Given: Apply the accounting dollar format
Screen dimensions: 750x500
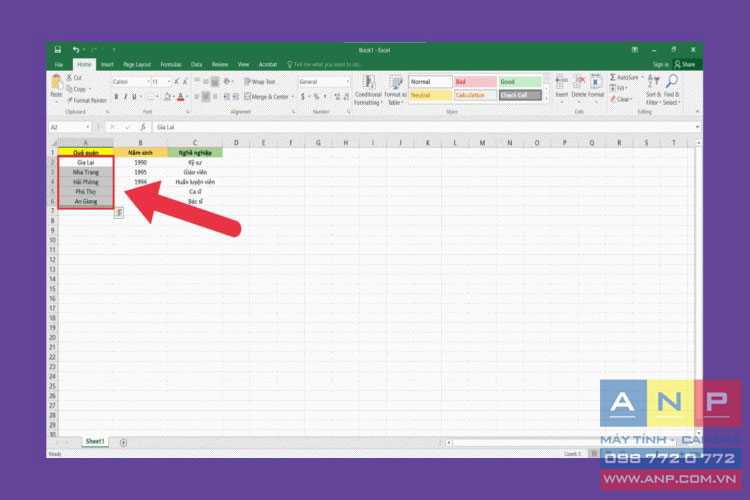Looking at the screenshot, I should [x=303, y=97].
